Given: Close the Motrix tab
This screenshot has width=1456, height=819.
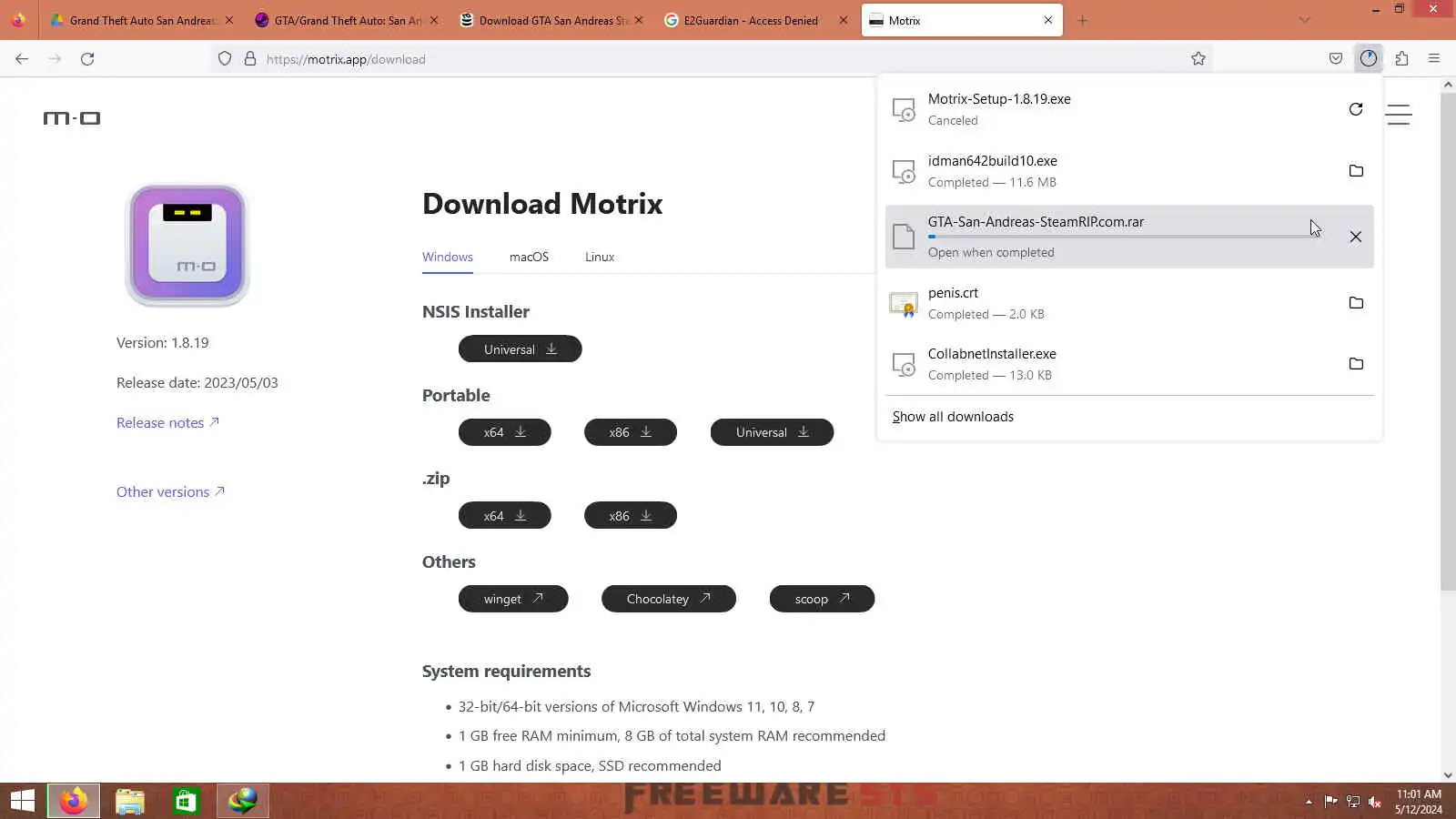Looking at the screenshot, I should click(1048, 20).
